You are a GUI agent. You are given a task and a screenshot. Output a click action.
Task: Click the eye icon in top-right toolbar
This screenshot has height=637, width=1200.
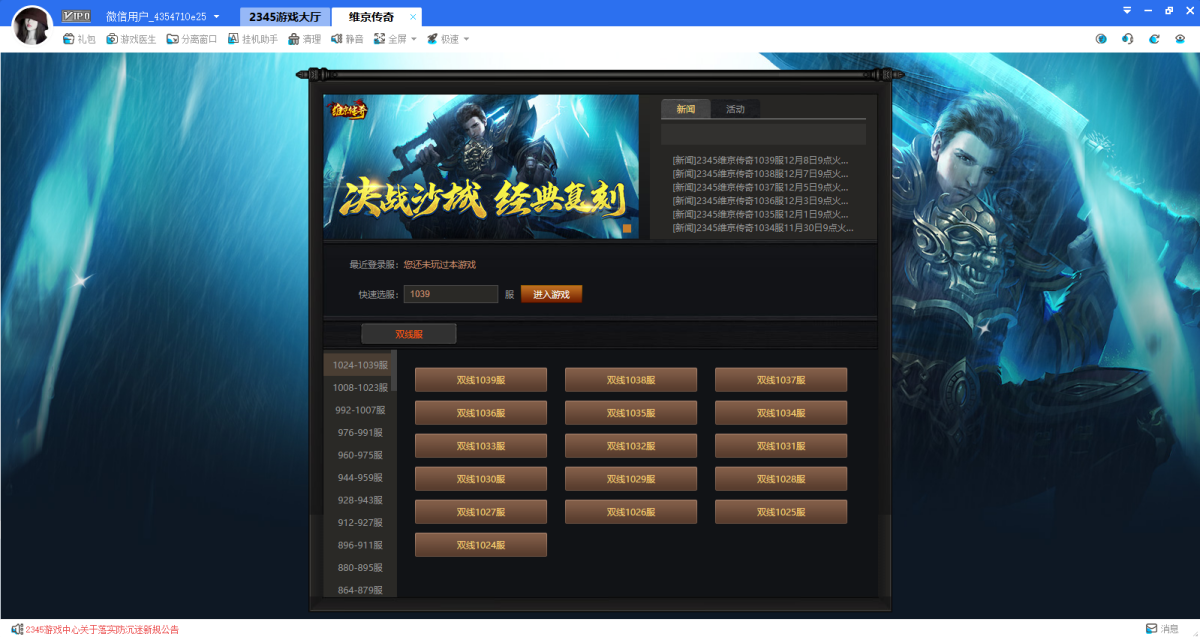pyautogui.click(x=1180, y=39)
